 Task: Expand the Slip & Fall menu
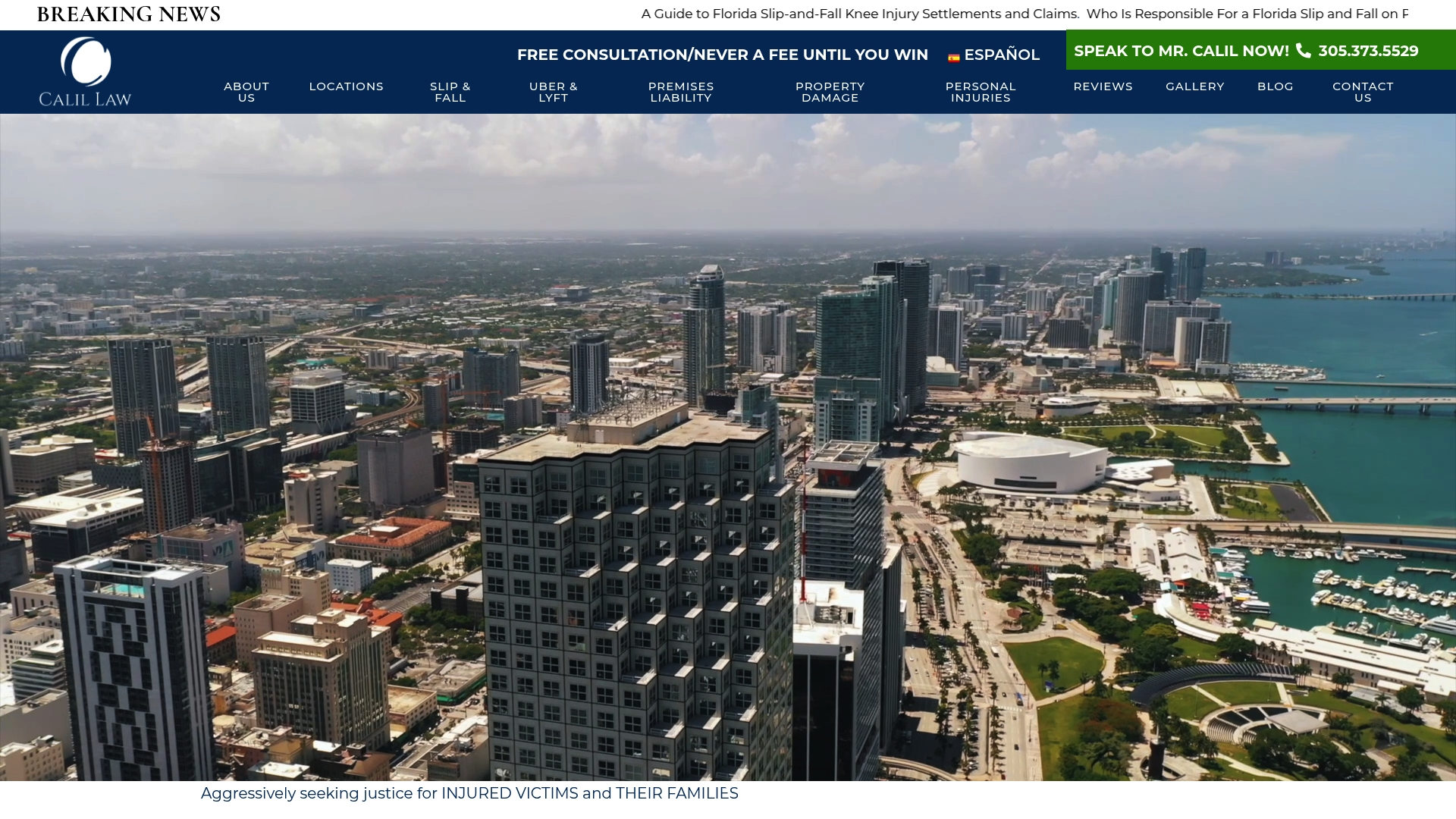[450, 92]
